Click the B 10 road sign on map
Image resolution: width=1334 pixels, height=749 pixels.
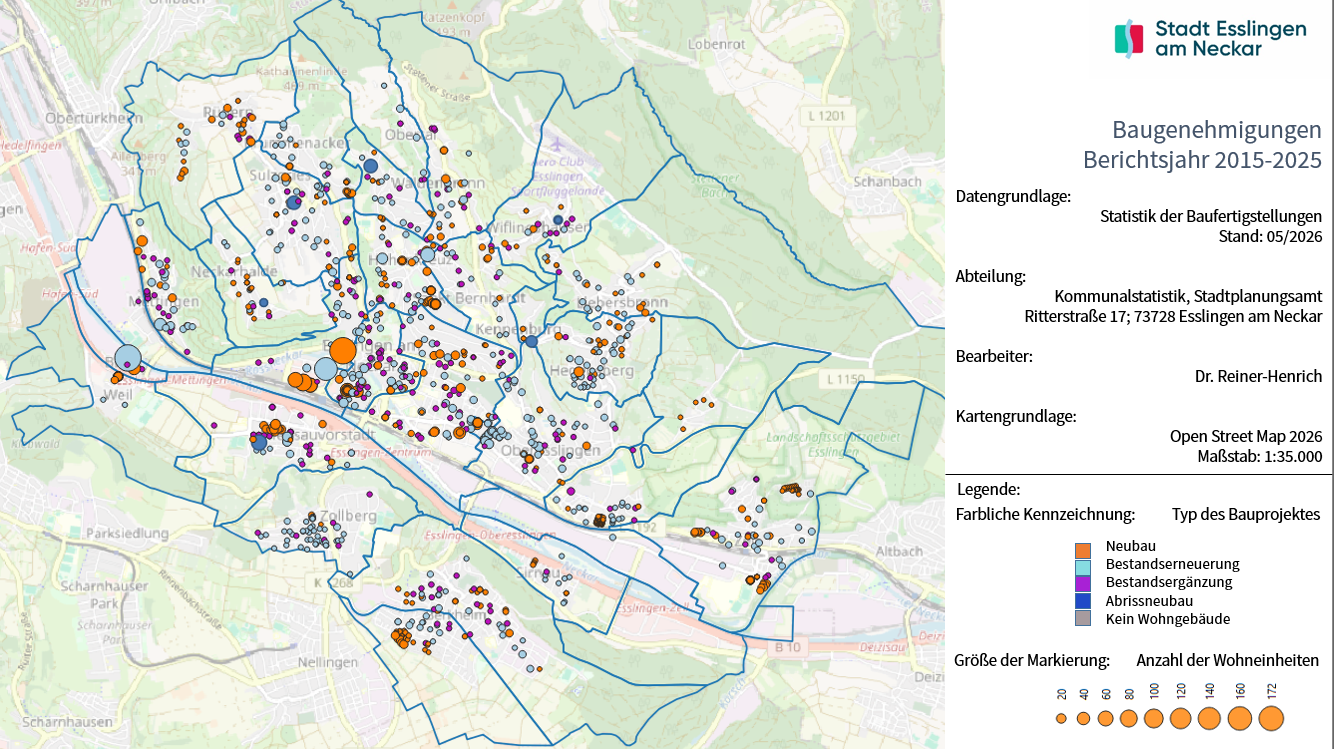point(788,648)
